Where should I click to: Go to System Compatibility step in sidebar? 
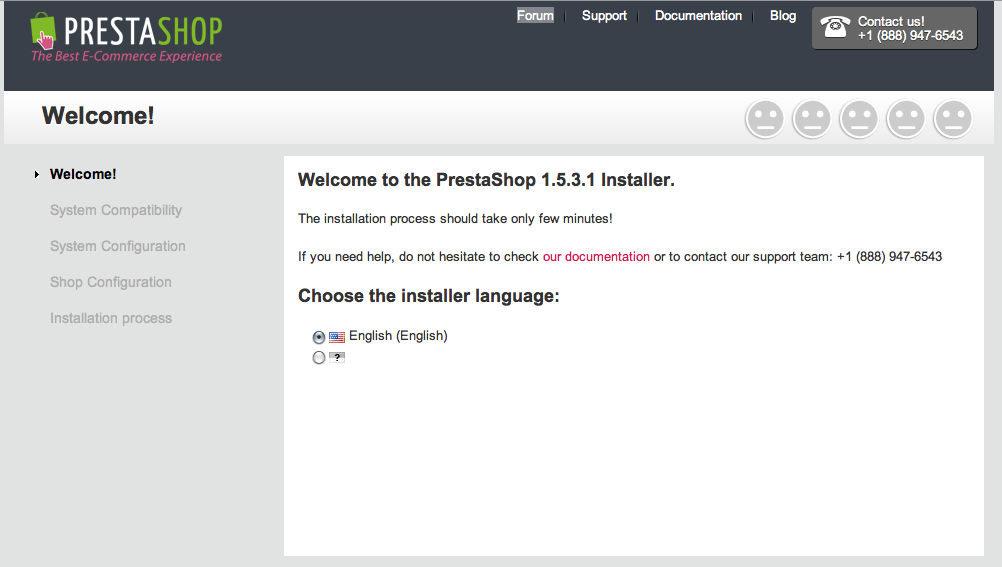click(116, 210)
